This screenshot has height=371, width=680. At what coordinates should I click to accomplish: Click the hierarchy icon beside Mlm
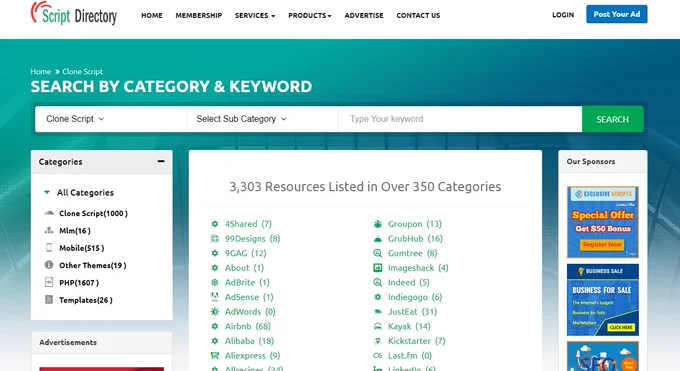coord(49,230)
